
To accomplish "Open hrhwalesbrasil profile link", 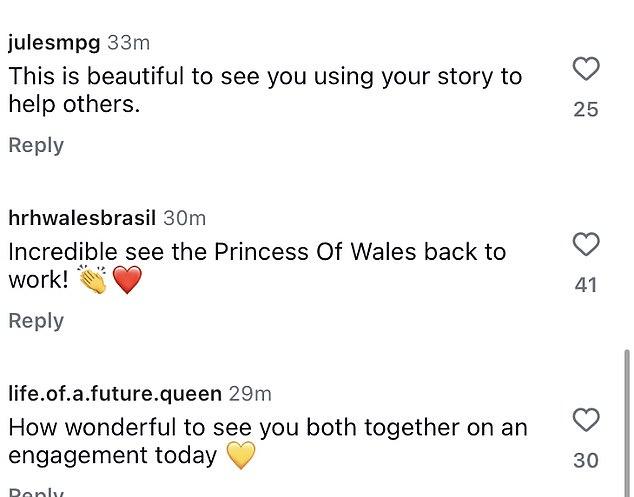I will (82, 218).
